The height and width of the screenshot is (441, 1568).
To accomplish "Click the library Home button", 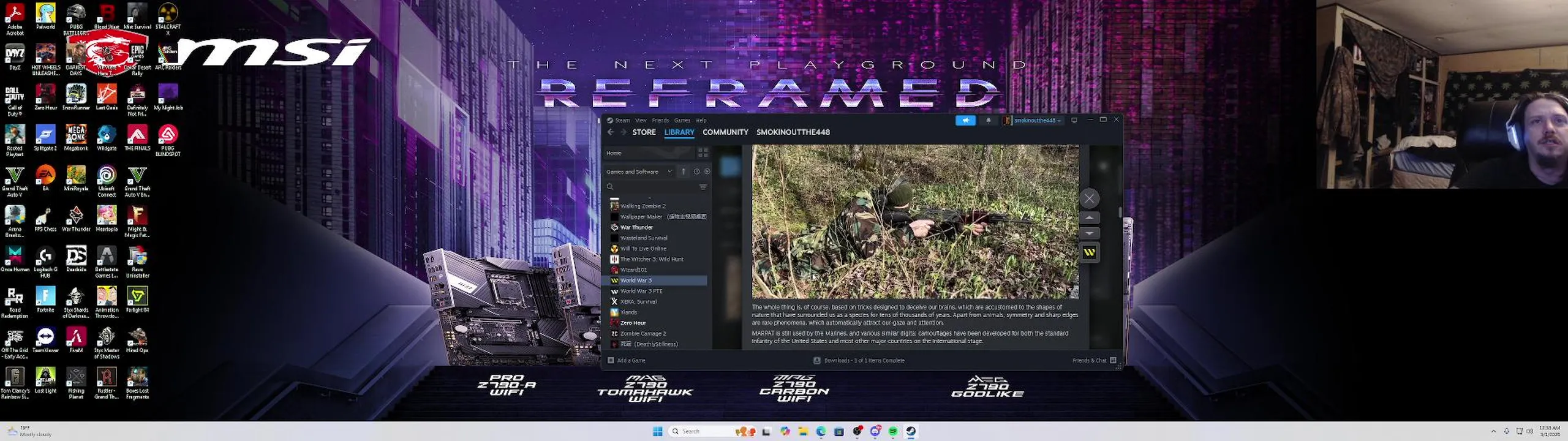I will click(649, 153).
